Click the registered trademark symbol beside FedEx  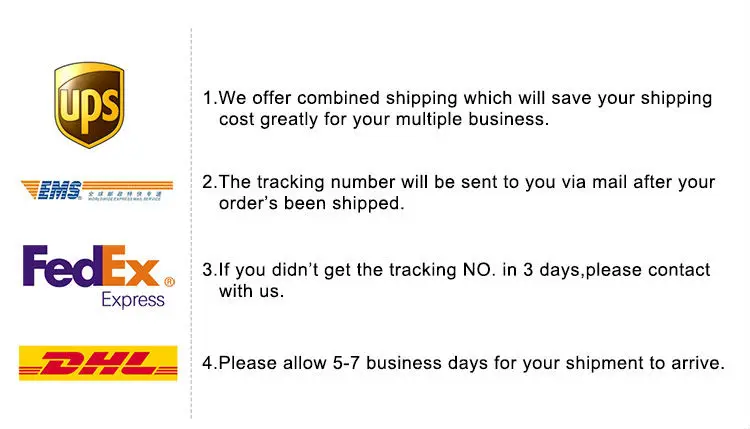169,283
